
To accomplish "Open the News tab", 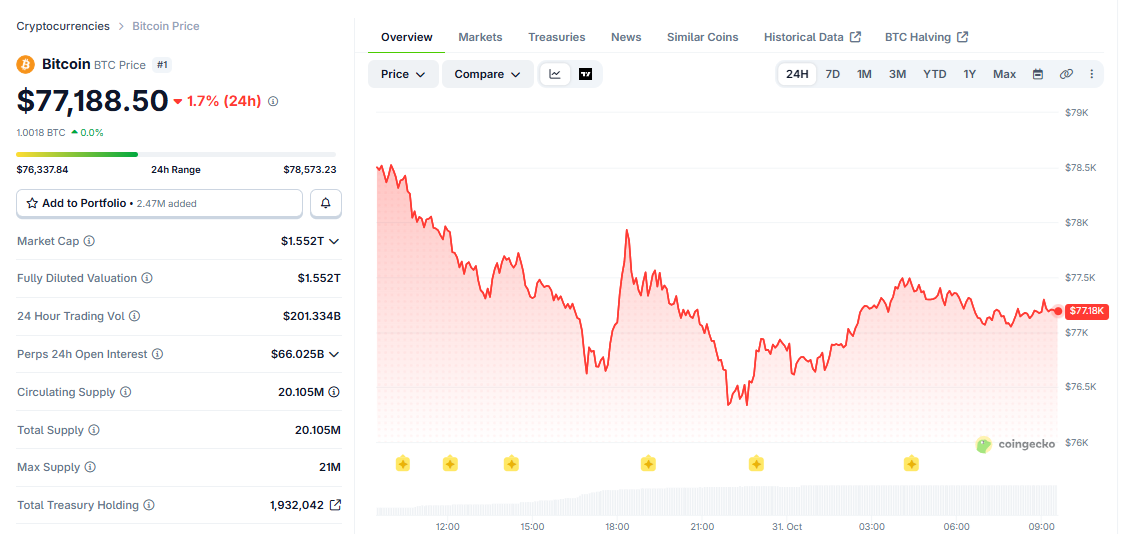I will 626,37.
